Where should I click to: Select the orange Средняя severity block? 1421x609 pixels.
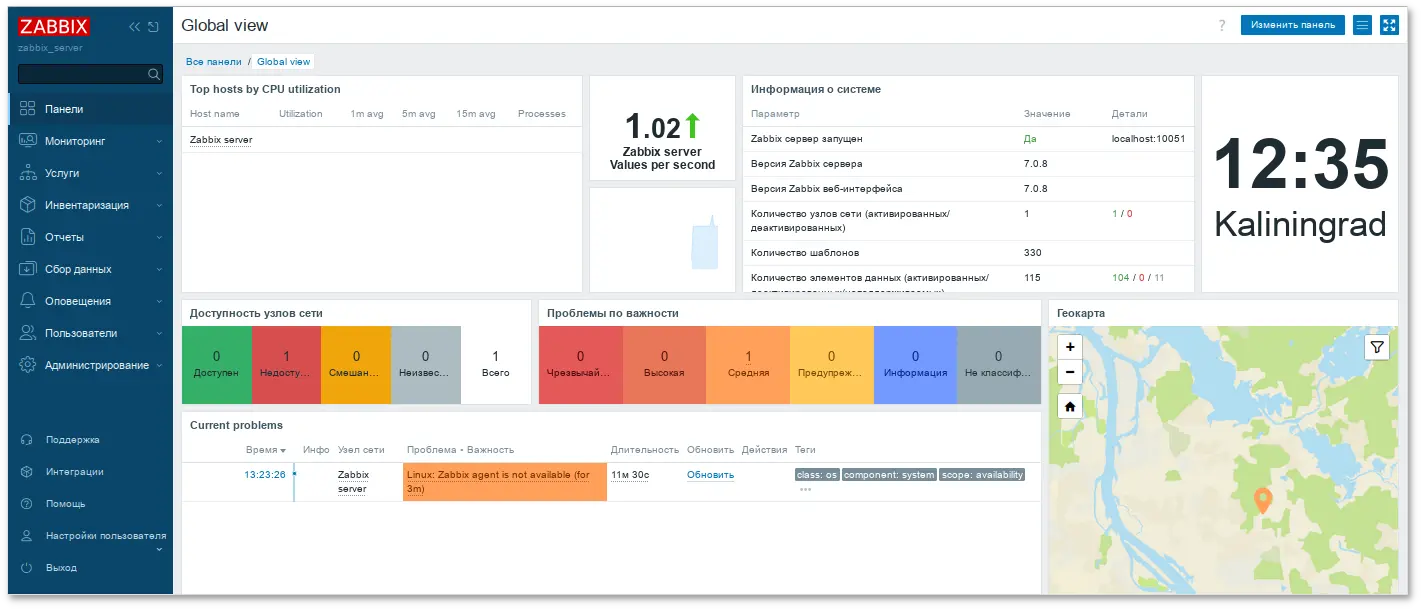tap(748, 364)
